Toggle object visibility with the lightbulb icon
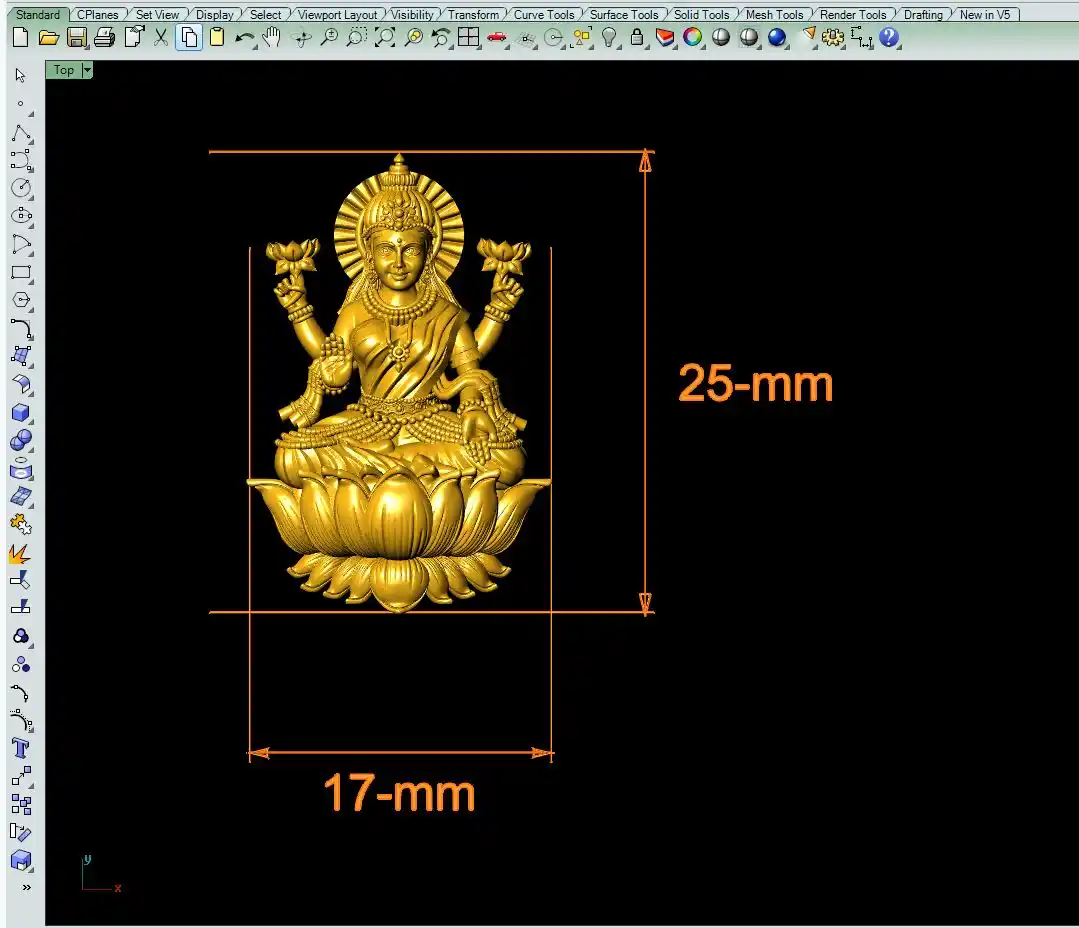Viewport: 1079px width, 928px height. [609, 38]
